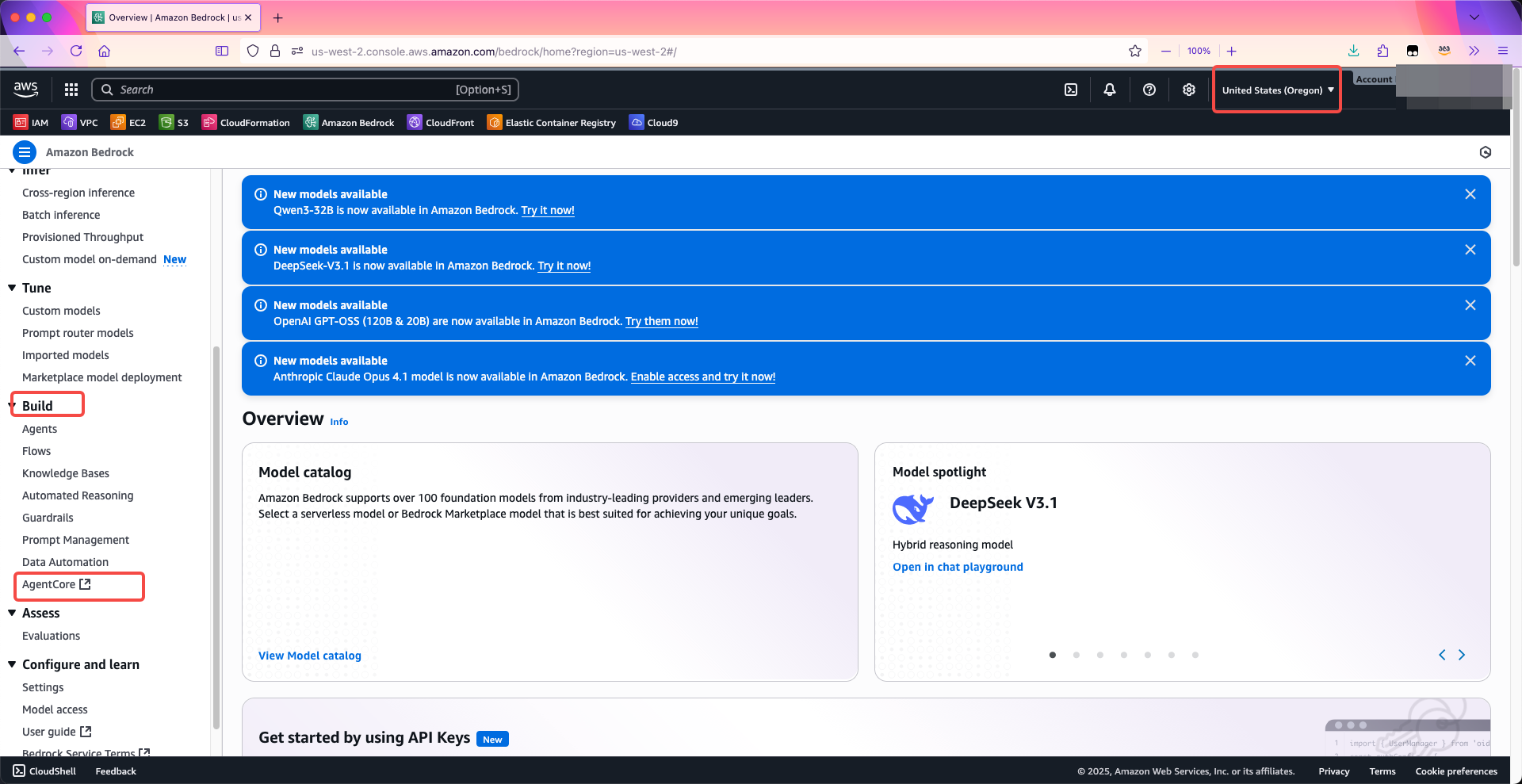The width and height of the screenshot is (1522, 784).
Task: Collapse the Tune section in sidebar
Action: tap(13, 288)
